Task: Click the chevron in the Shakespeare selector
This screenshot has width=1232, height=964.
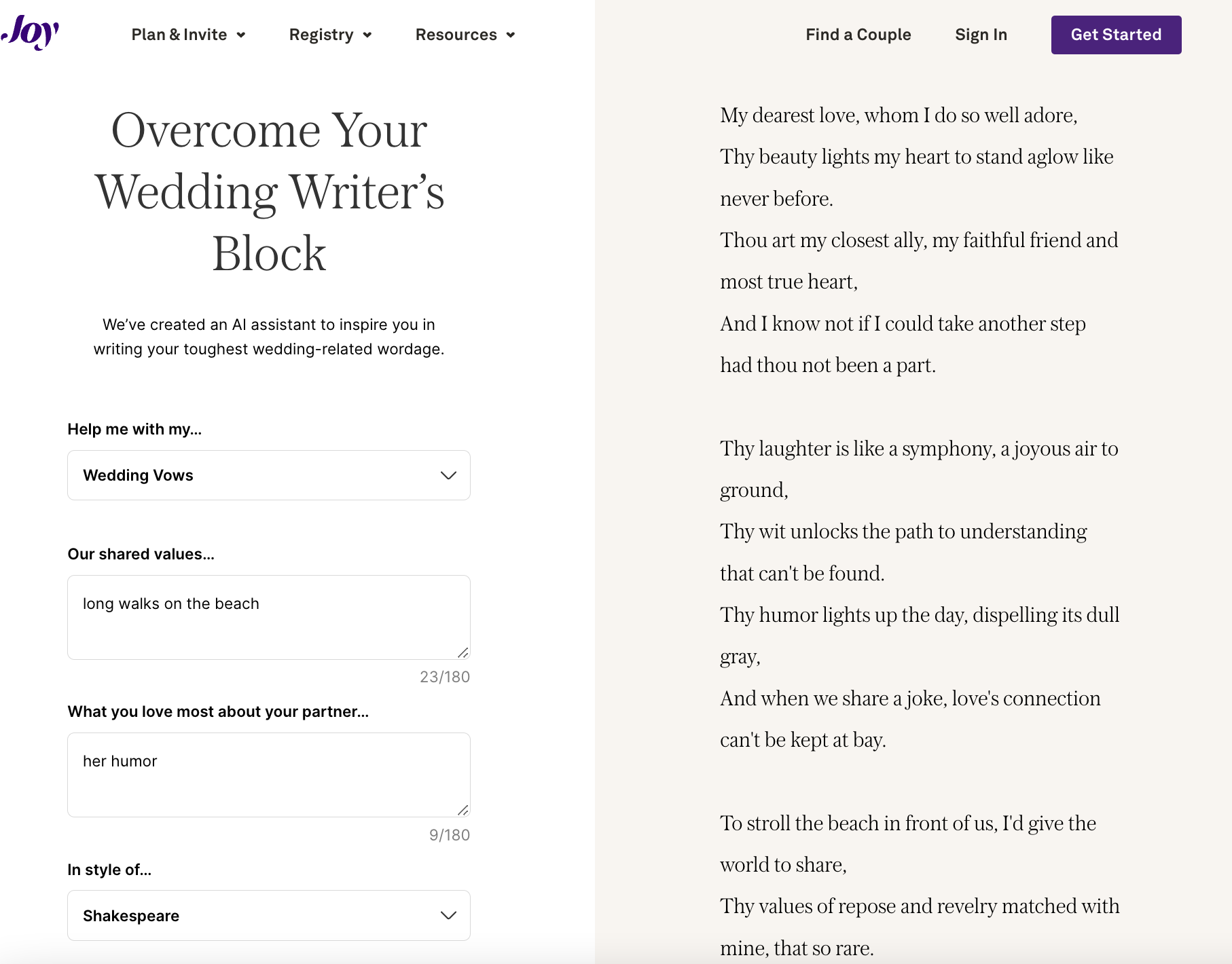Action: [448, 915]
